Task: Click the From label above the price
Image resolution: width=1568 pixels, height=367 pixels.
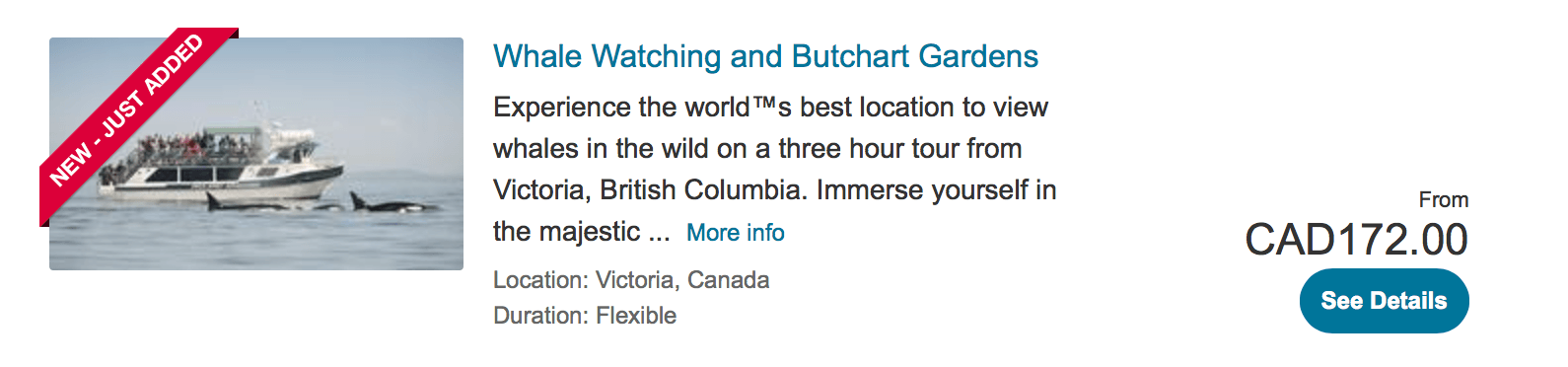Action: pos(1444,200)
